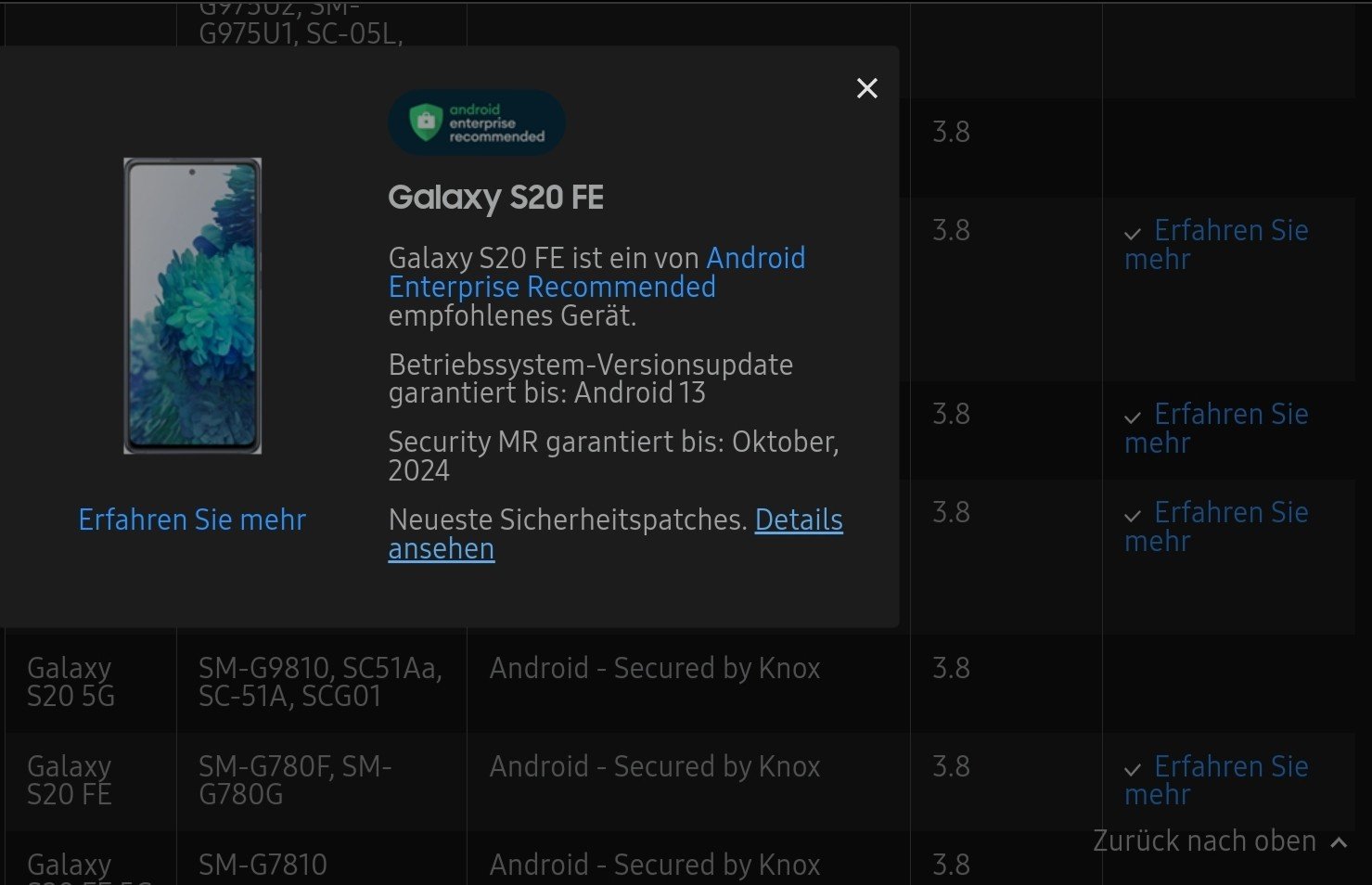1372x885 pixels.
Task: Click the Galaxy S20 FE popup heading
Action: click(495, 198)
